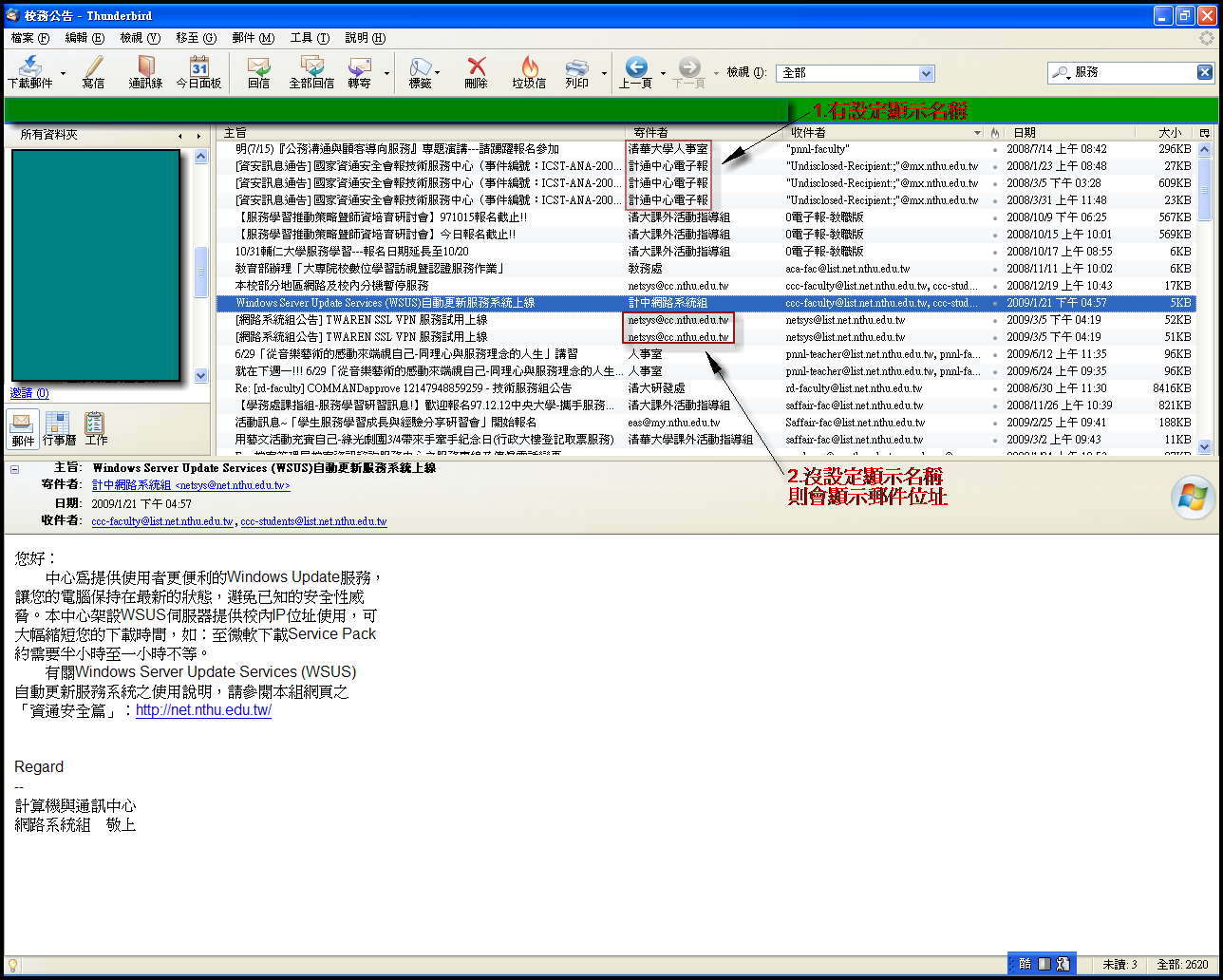Collapse message header with minus toggle
This screenshot has width=1223, height=980.
(x=15, y=469)
